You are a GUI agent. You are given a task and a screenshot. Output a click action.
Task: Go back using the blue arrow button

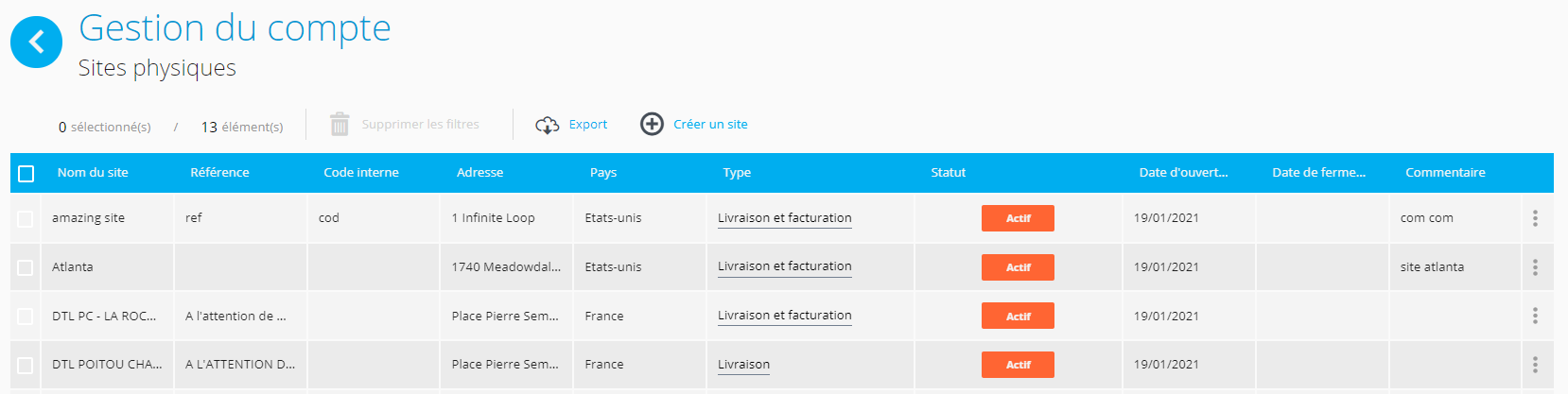(x=36, y=42)
